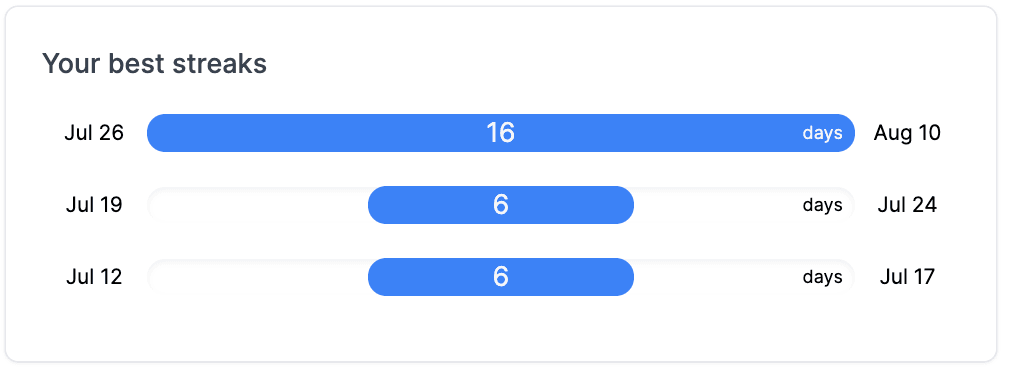Click the "days" label in the Jul 12 row
Image resolution: width=1014 pixels, height=378 pixels.
tap(823, 277)
